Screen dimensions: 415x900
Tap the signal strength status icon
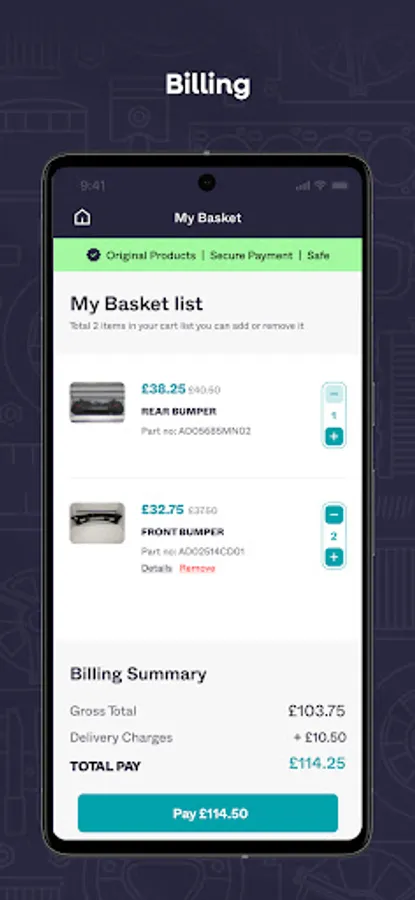click(x=302, y=185)
